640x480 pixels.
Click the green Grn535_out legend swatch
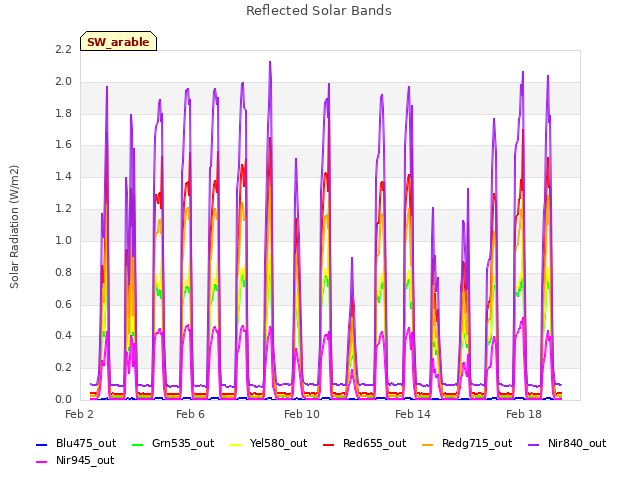(138, 444)
